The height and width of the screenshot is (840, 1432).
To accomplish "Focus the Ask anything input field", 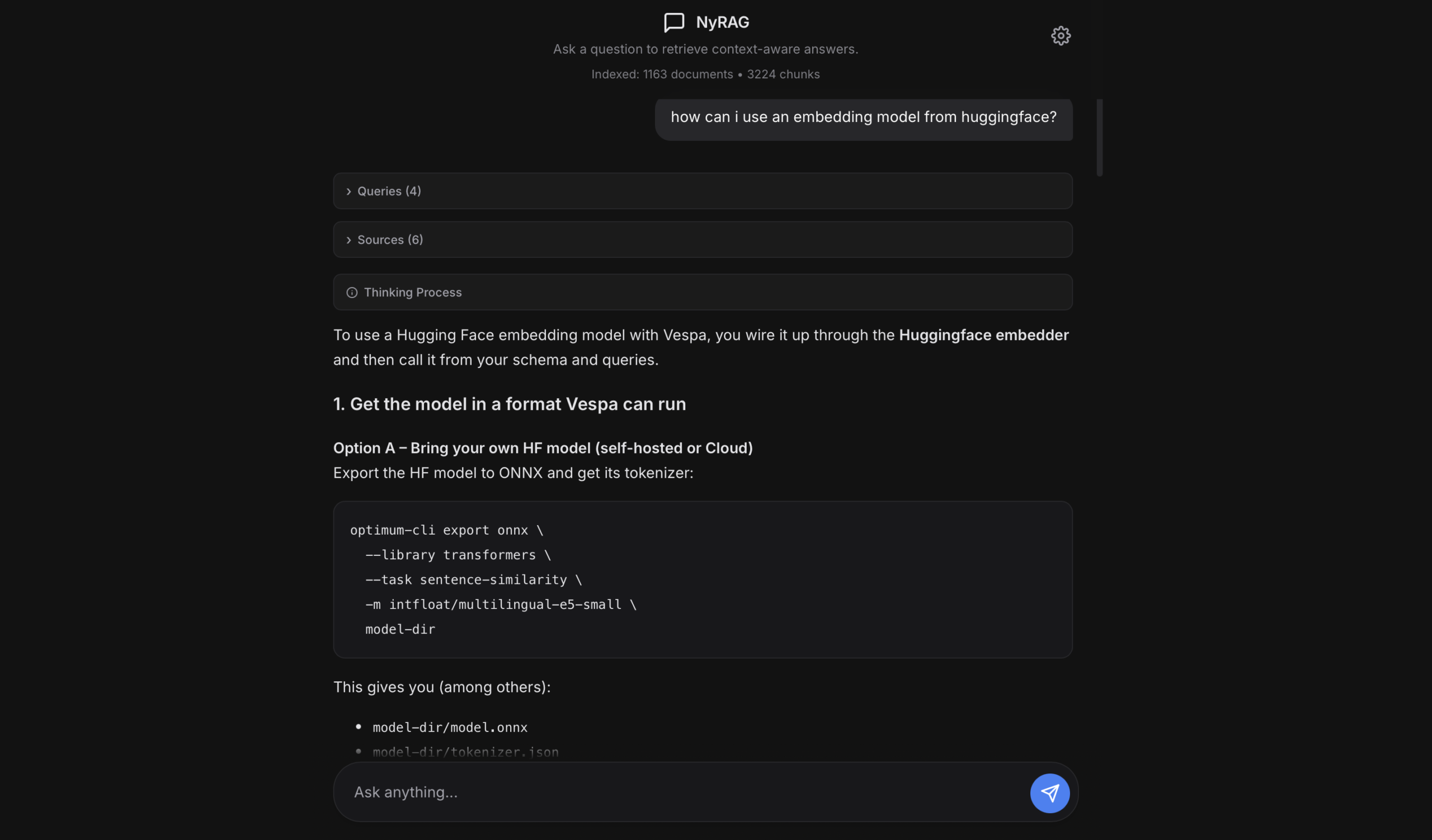I will [682, 792].
